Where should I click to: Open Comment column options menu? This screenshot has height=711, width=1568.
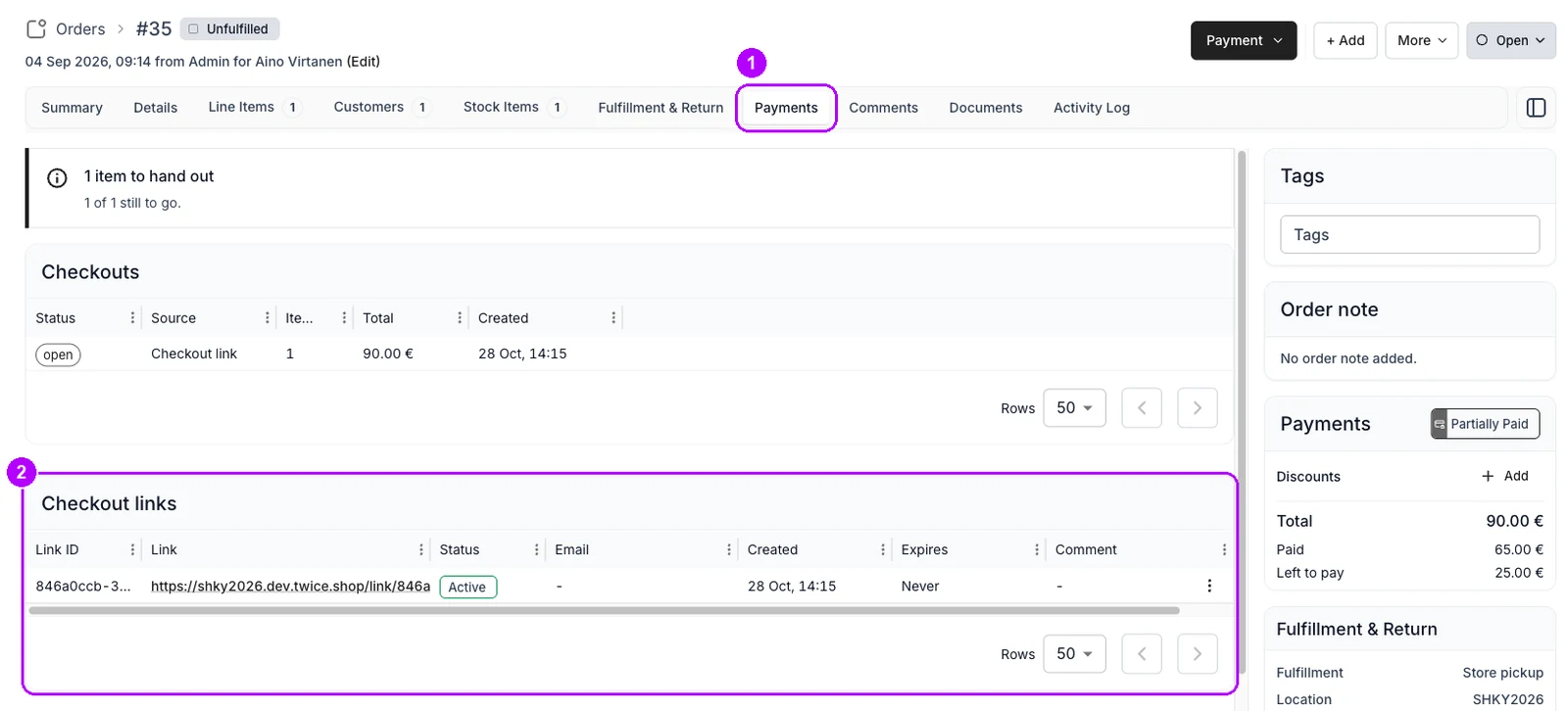coord(1224,550)
